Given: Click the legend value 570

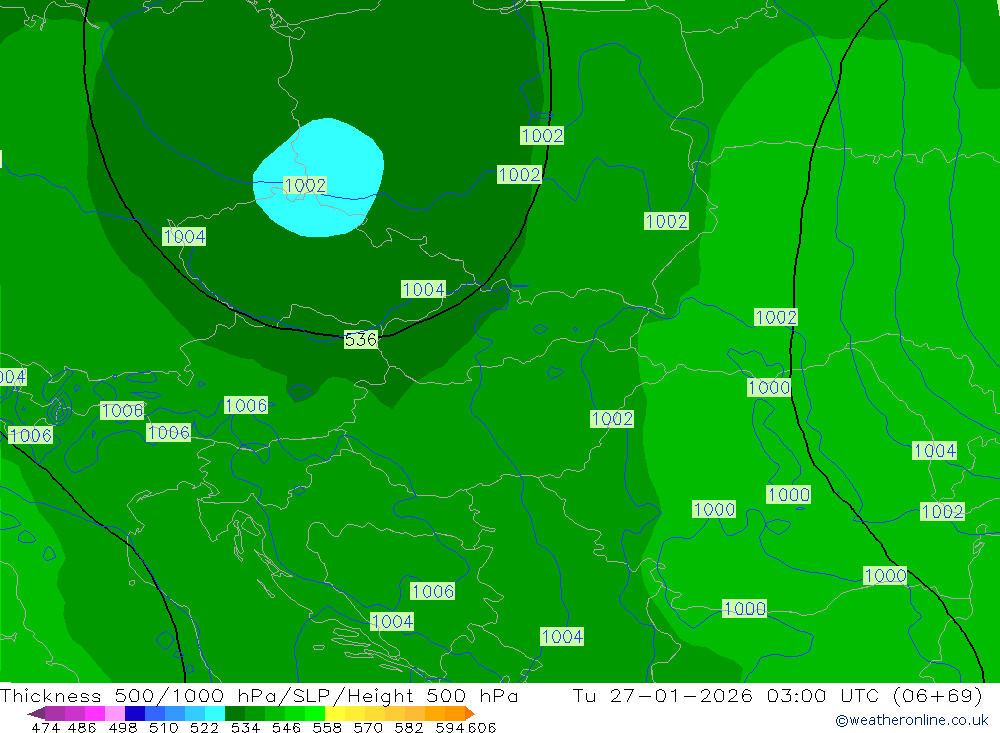Looking at the screenshot, I should click(x=367, y=727).
